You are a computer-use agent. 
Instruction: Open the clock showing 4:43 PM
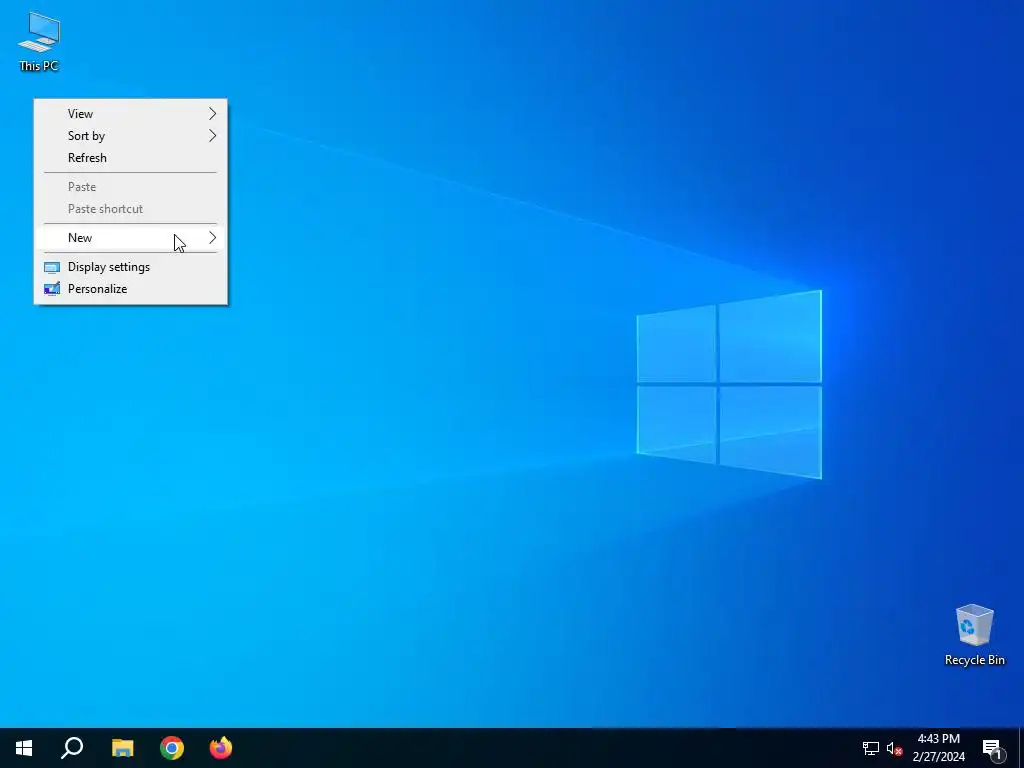coord(938,739)
